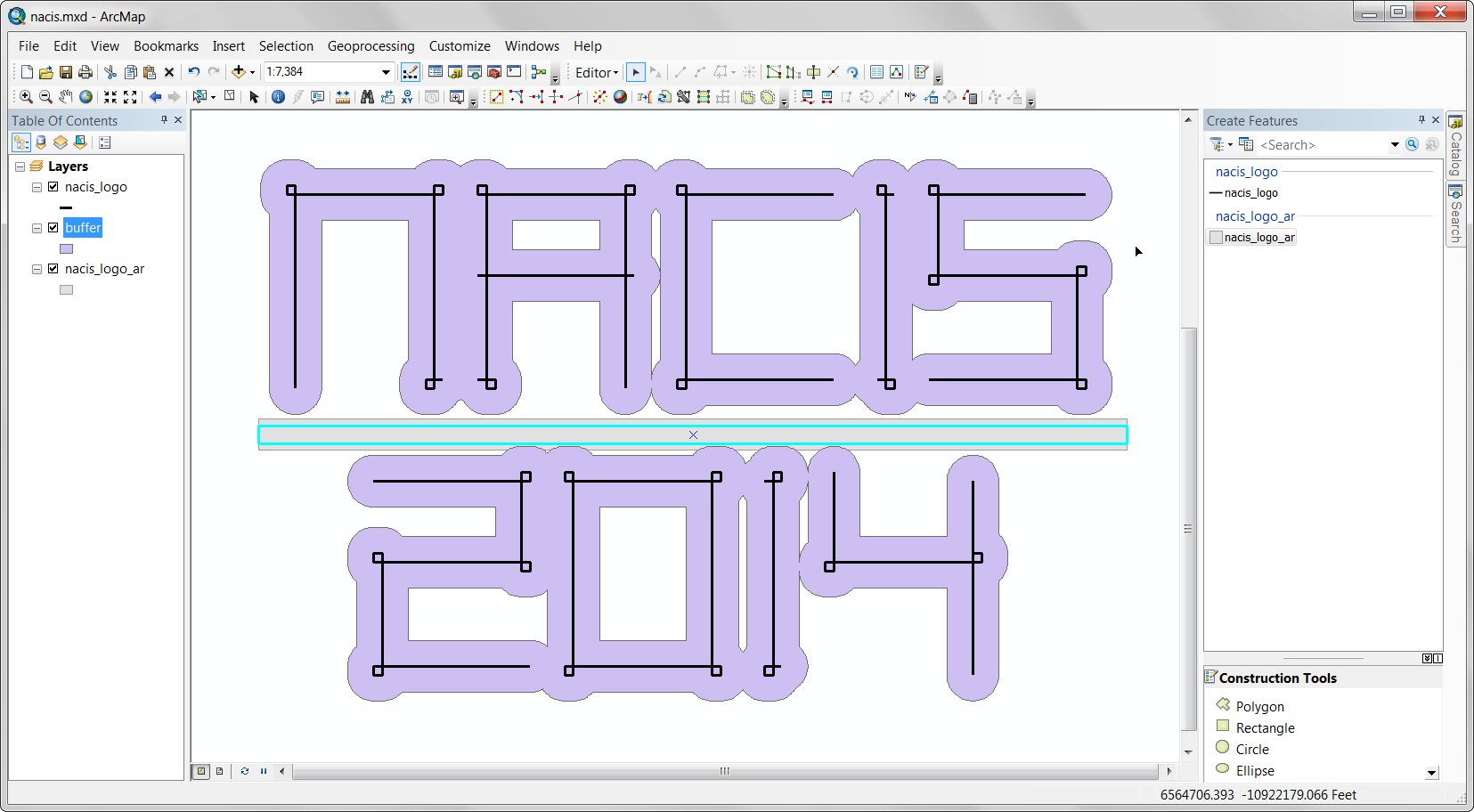Toggle visibility of buffer layer
This screenshot has width=1474, height=812.
coord(53,228)
